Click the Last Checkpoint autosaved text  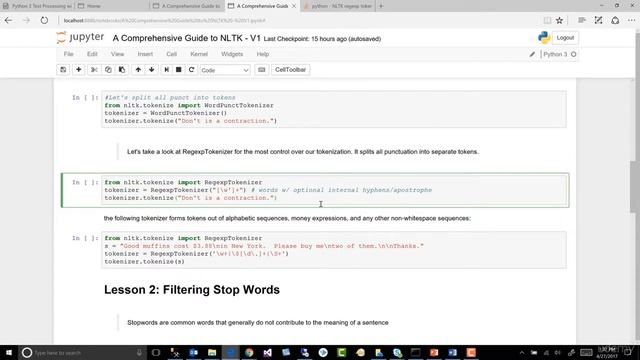322,39
